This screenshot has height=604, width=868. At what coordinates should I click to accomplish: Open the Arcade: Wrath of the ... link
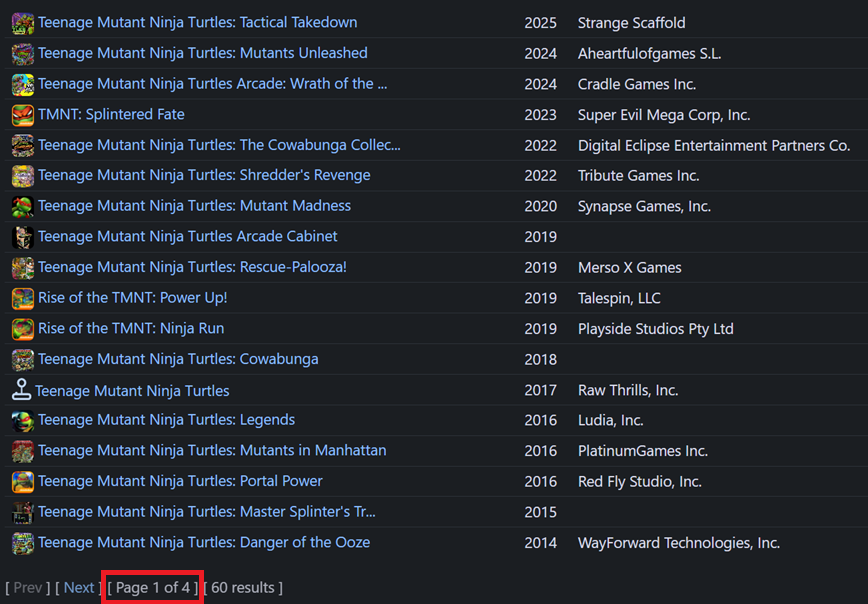click(213, 84)
